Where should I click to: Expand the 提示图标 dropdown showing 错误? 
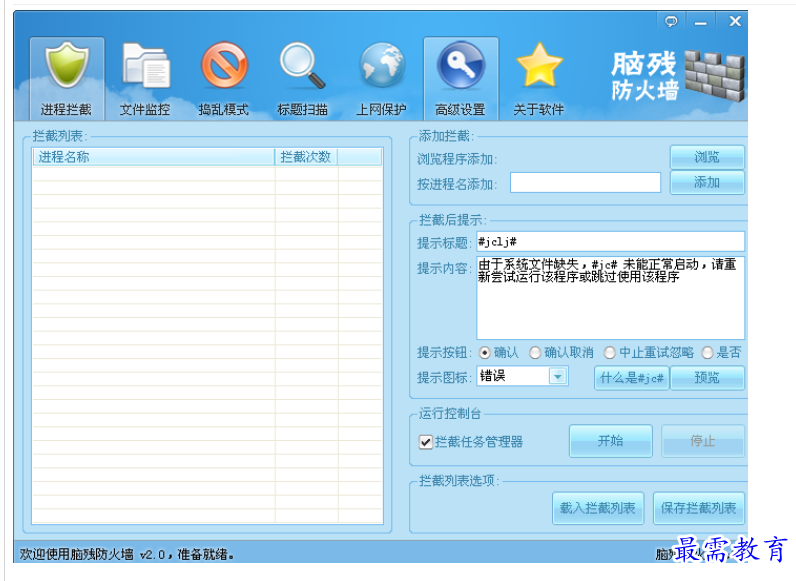point(558,376)
